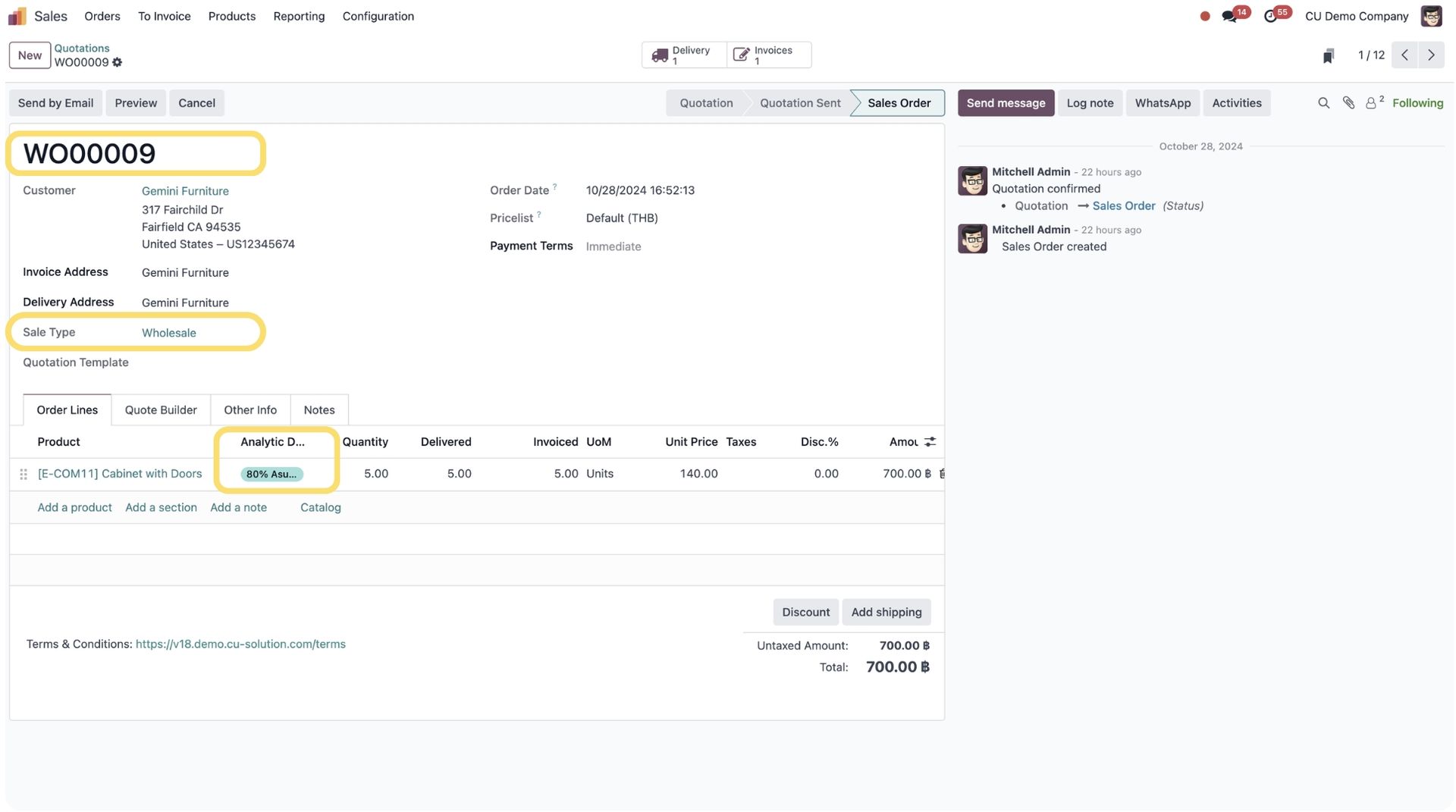Click the bookmark icon near the pager

pos(1328,56)
